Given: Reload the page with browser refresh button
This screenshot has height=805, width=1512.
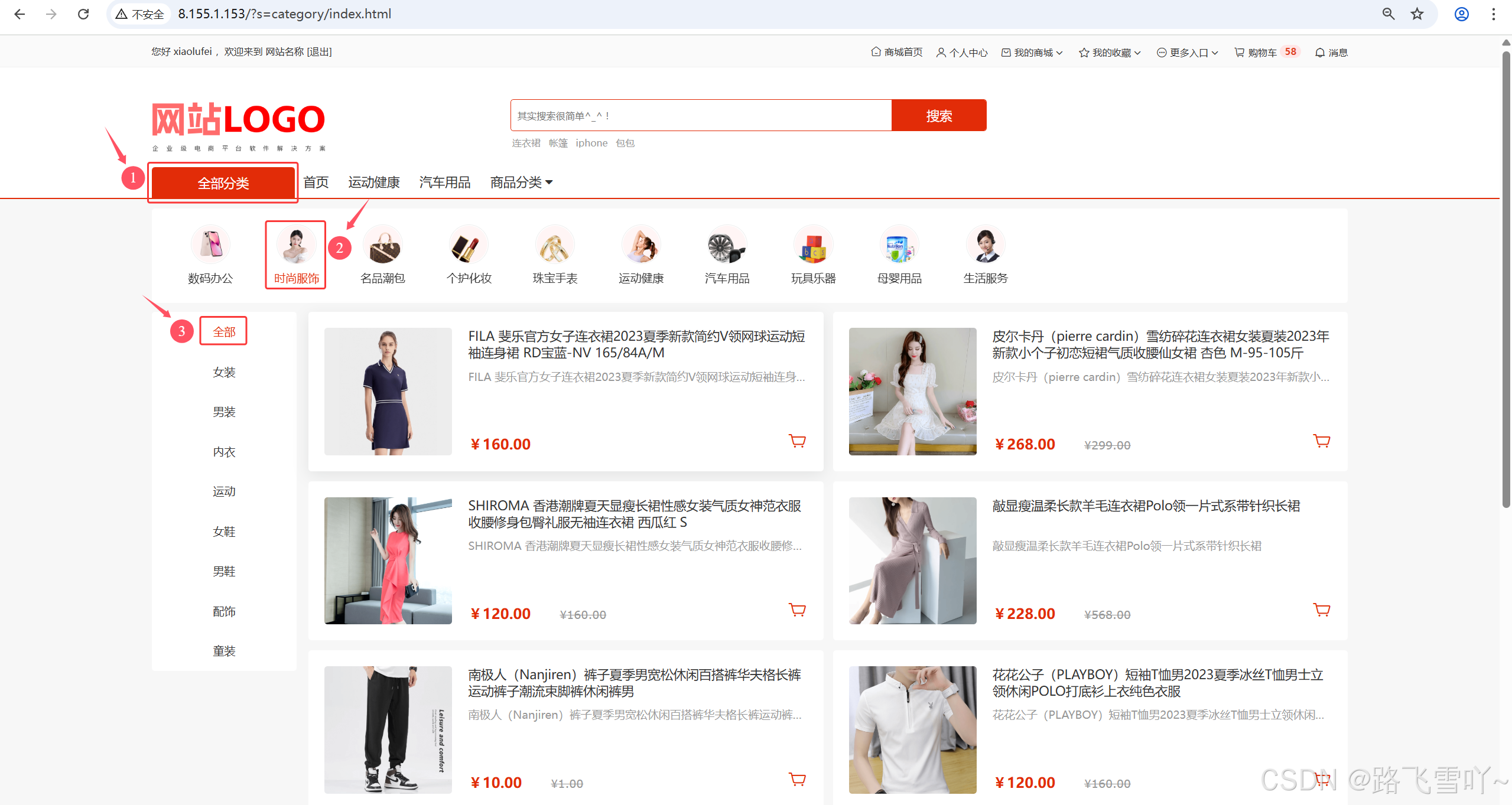Looking at the screenshot, I should [x=83, y=14].
